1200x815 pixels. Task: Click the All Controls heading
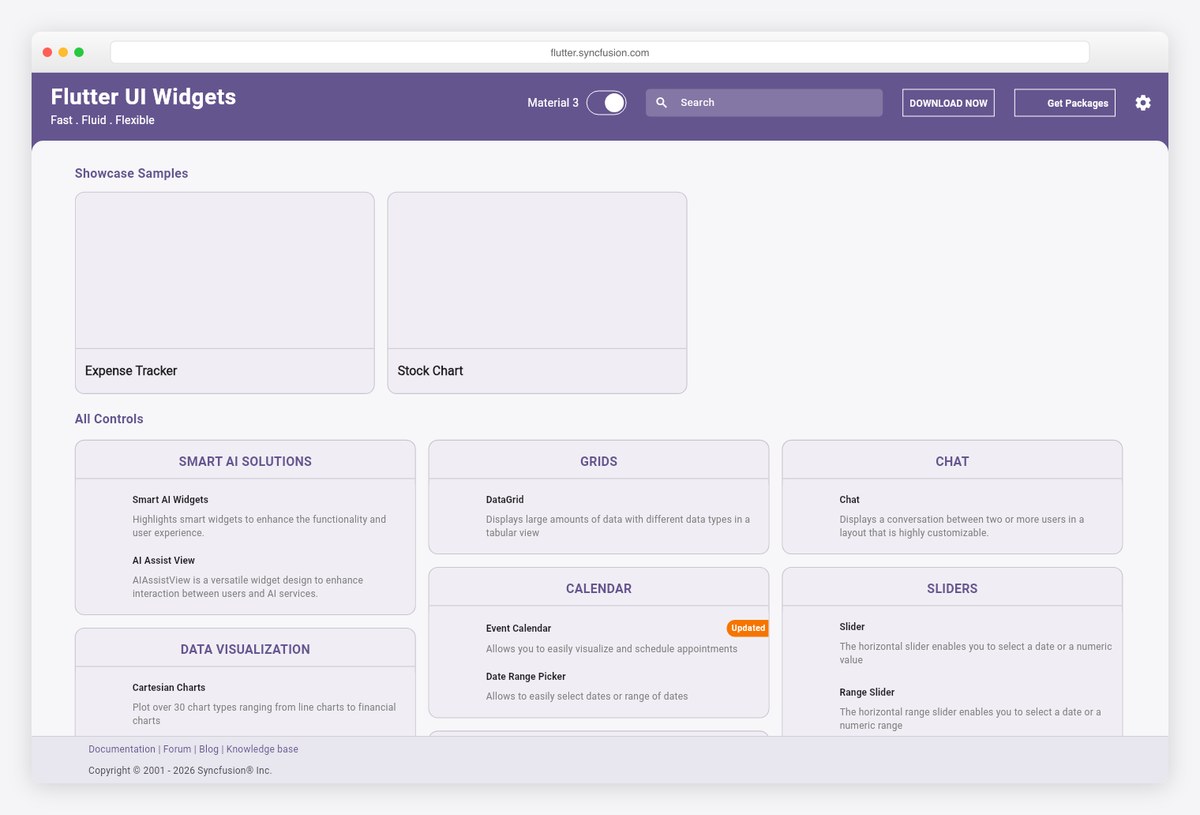coord(109,419)
